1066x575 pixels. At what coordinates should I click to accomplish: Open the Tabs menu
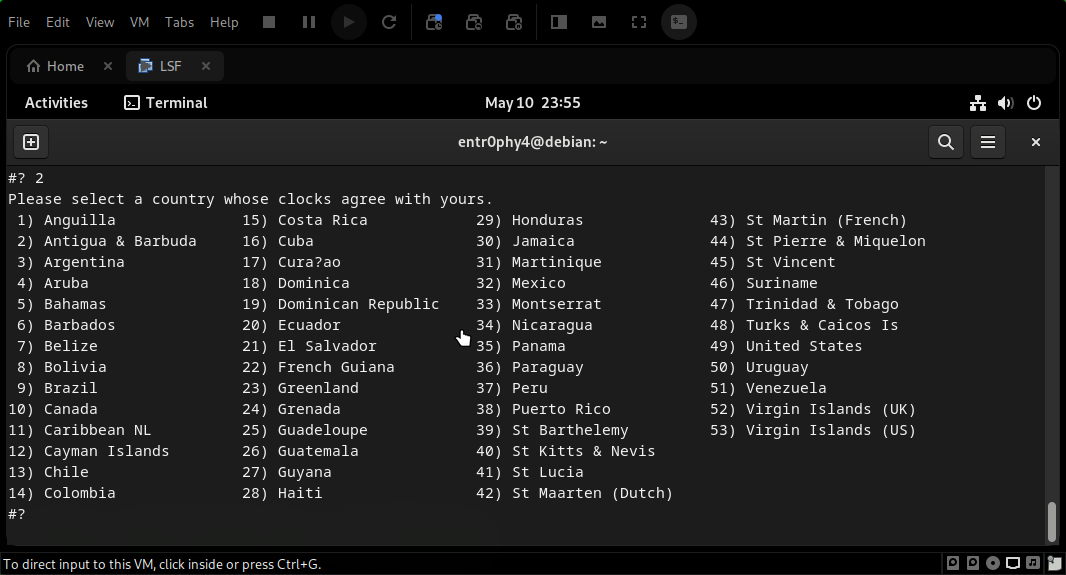[x=179, y=22]
